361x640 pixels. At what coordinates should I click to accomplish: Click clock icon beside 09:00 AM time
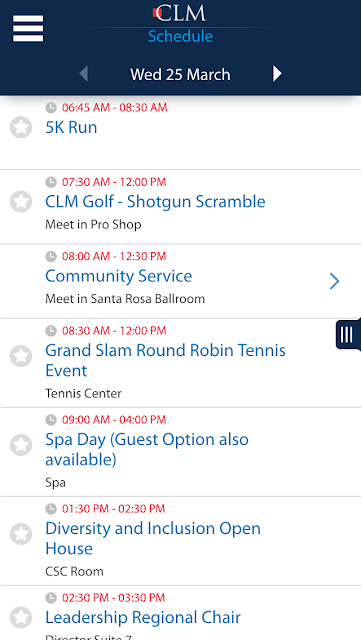pos(51,420)
